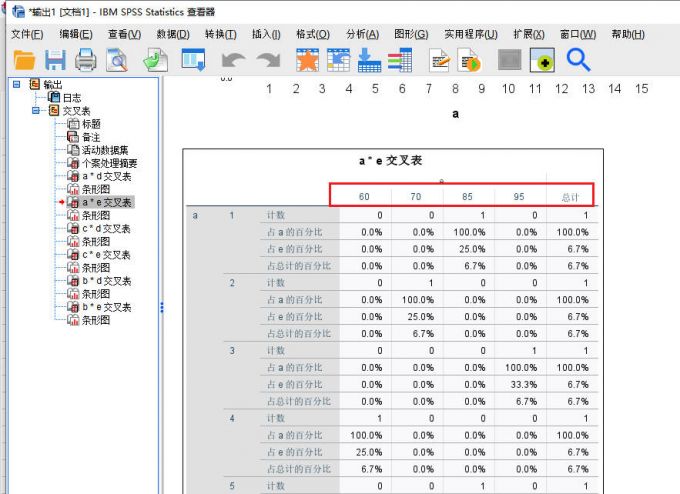Click the chart axis label a
The height and width of the screenshot is (494, 680).
click(455, 114)
